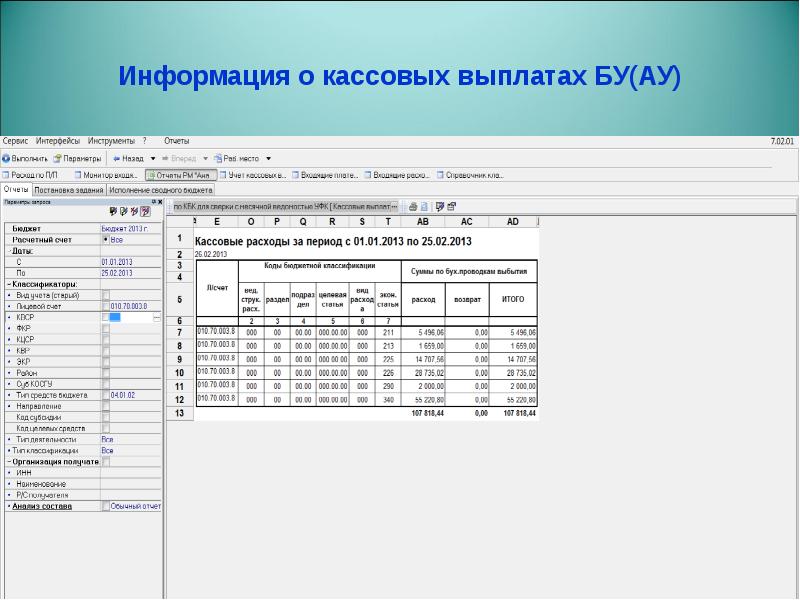The height and width of the screenshot is (600, 800).
Task: Click the Монитор входя... window button
Action: (x=106, y=174)
